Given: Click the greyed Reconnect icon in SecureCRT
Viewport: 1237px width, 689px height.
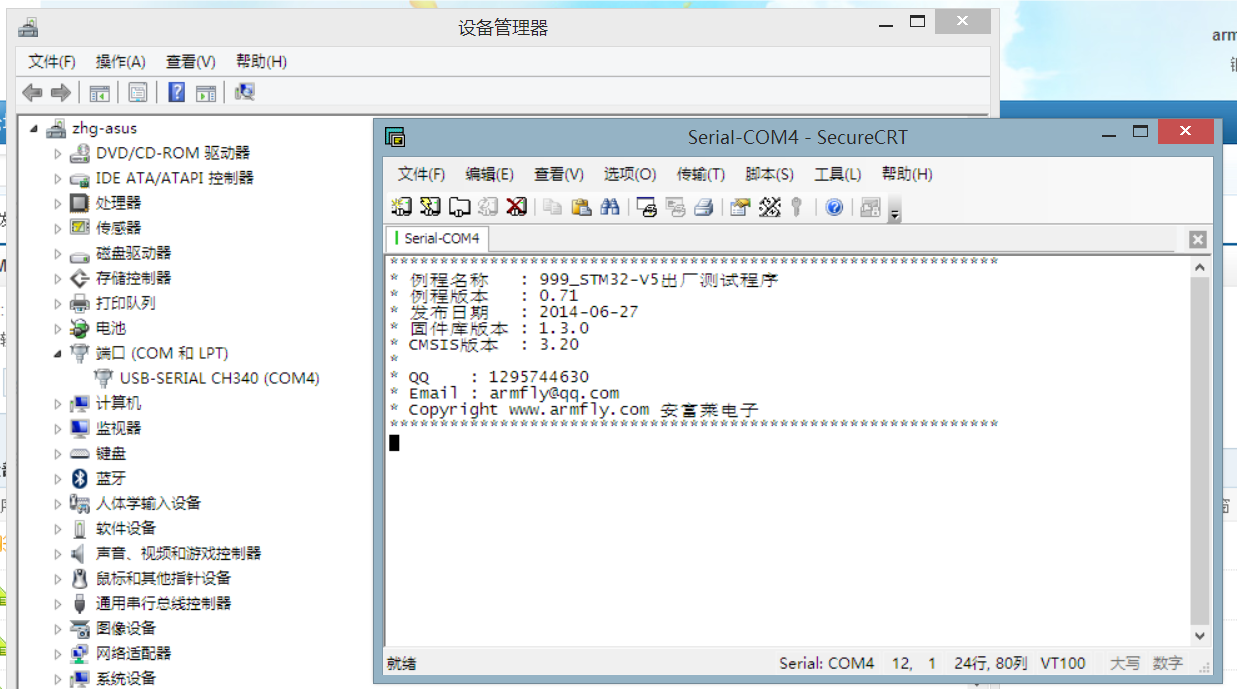Looking at the screenshot, I should (x=488, y=207).
